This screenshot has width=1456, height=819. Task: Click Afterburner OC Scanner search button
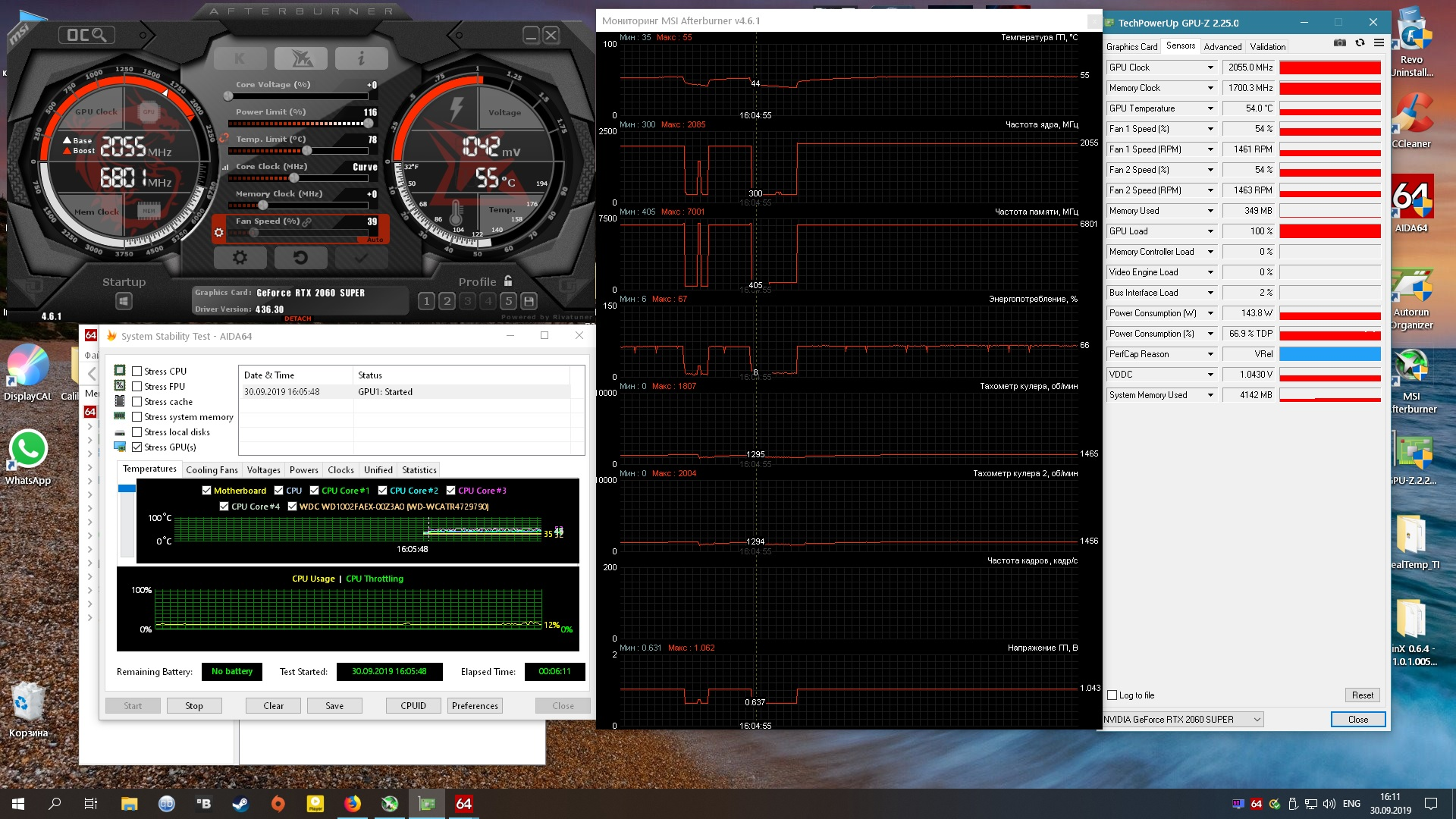pyautogui.click(x=86, y=35)
